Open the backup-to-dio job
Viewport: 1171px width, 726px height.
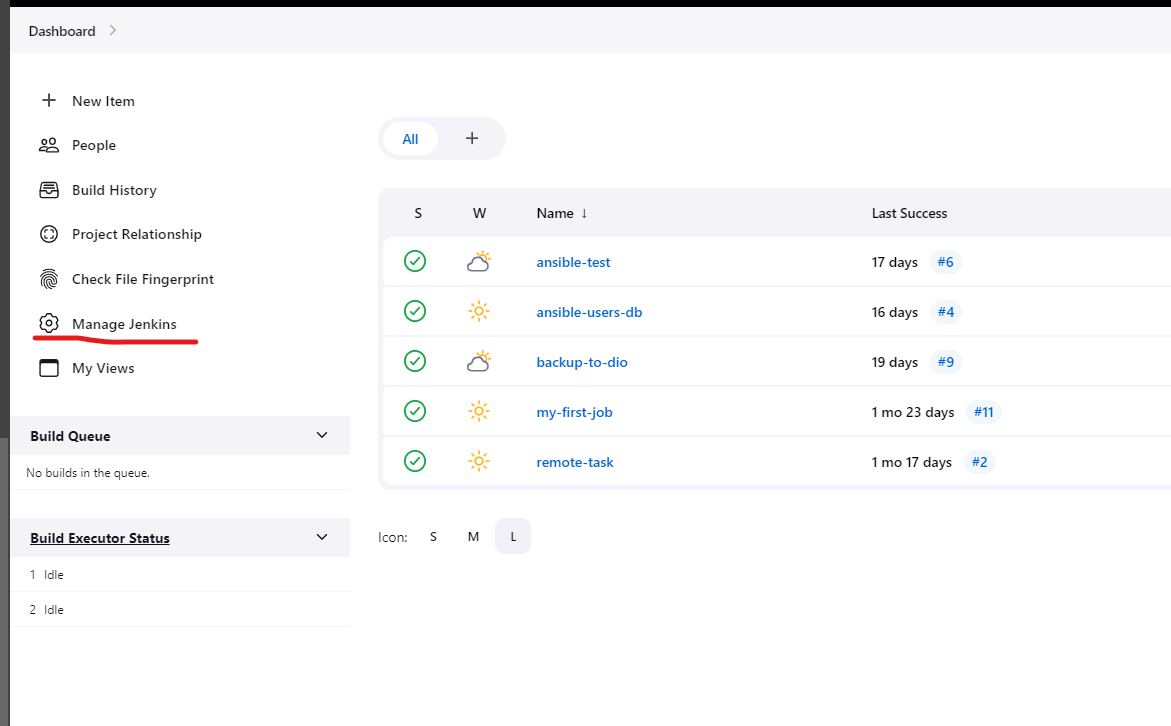coord(582,362)
